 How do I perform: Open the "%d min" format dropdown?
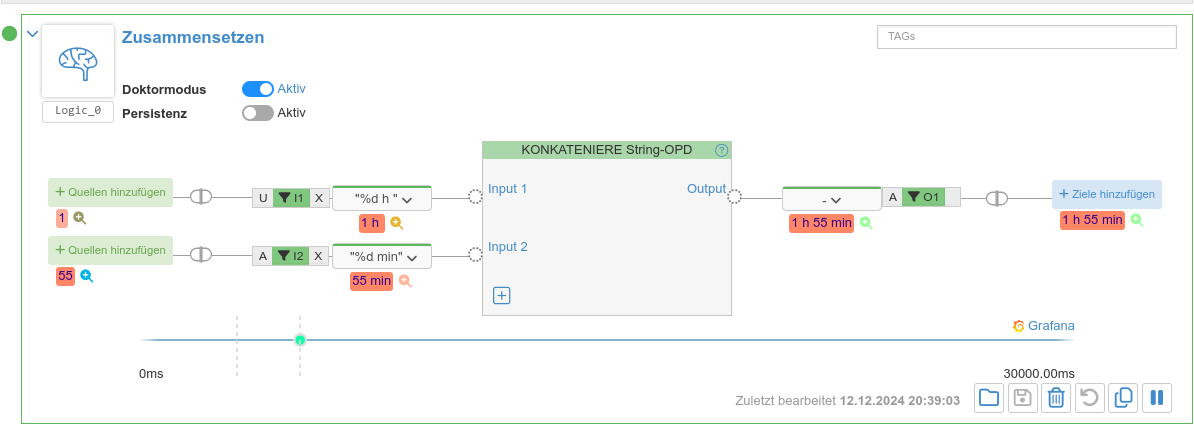[x=381, y=257]
